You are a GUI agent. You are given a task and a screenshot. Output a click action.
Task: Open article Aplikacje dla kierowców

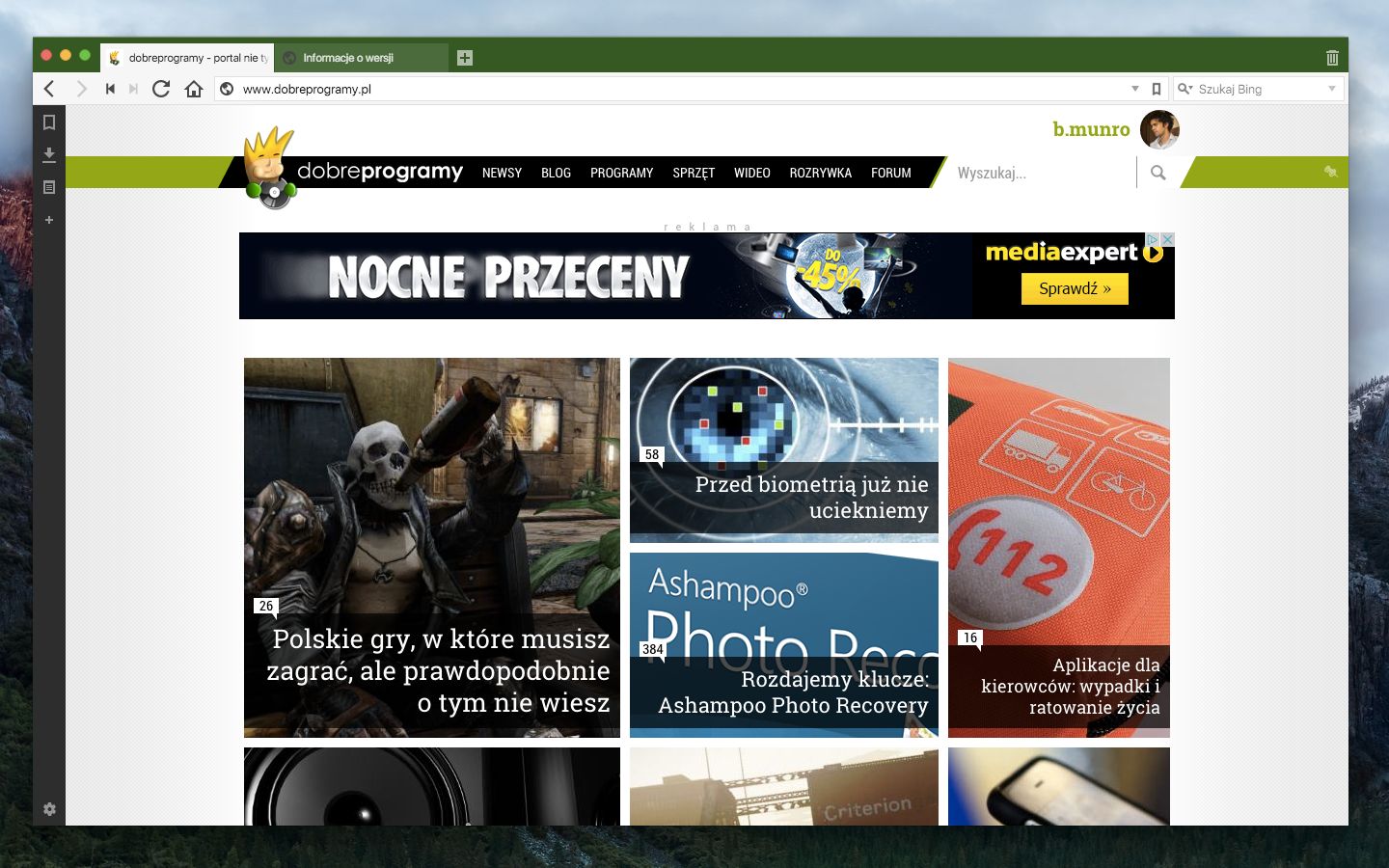coord(1059,548)
